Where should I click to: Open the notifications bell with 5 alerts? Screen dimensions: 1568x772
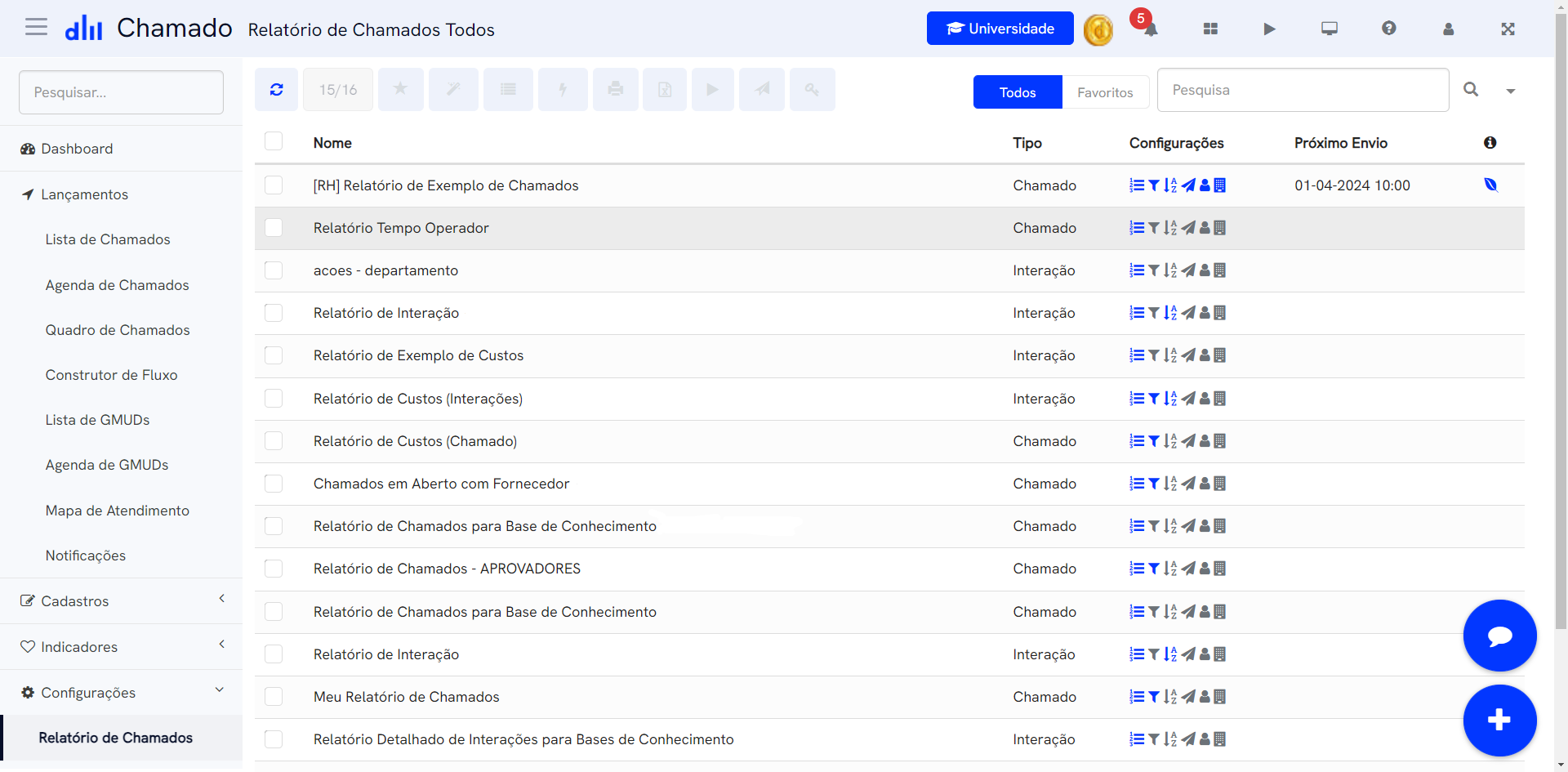point(1150,30)
